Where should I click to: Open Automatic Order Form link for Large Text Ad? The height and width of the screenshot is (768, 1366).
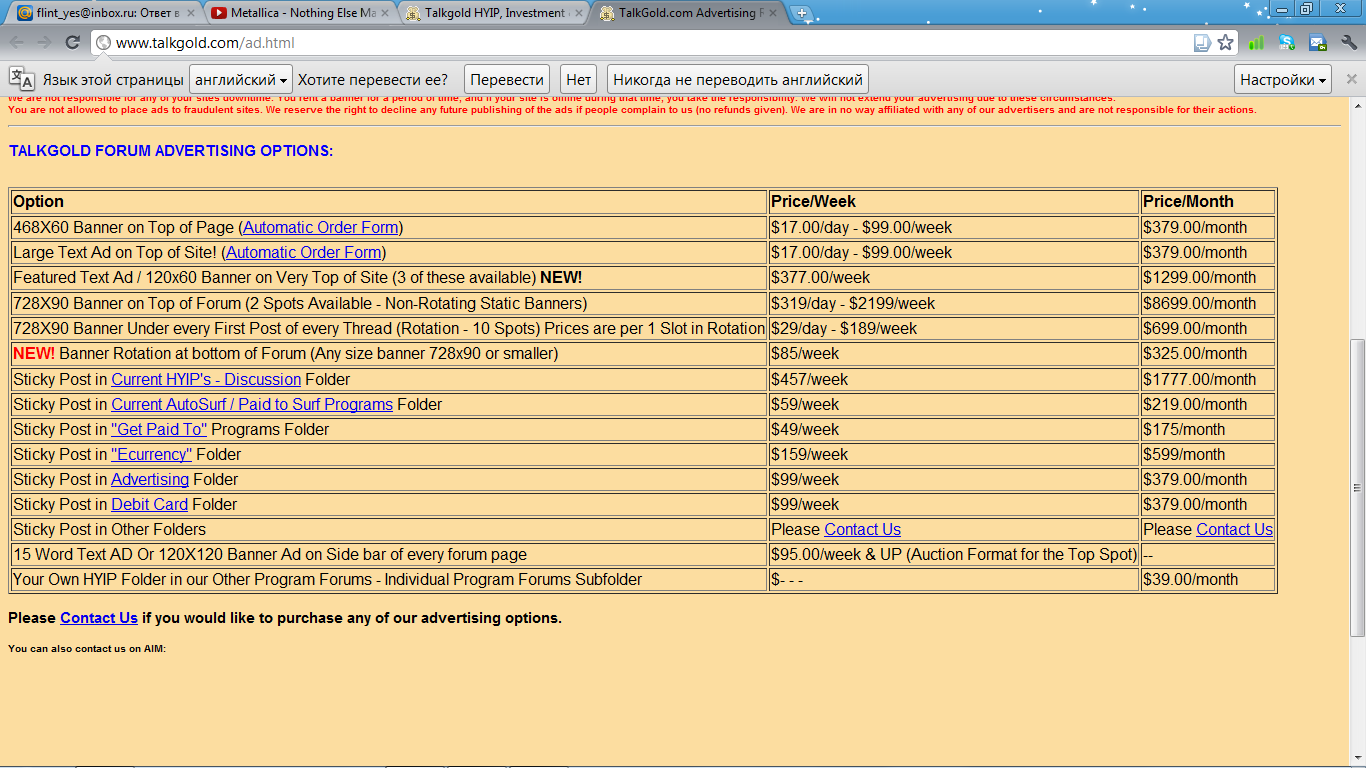pyautogui.click(x=304, y=252)
